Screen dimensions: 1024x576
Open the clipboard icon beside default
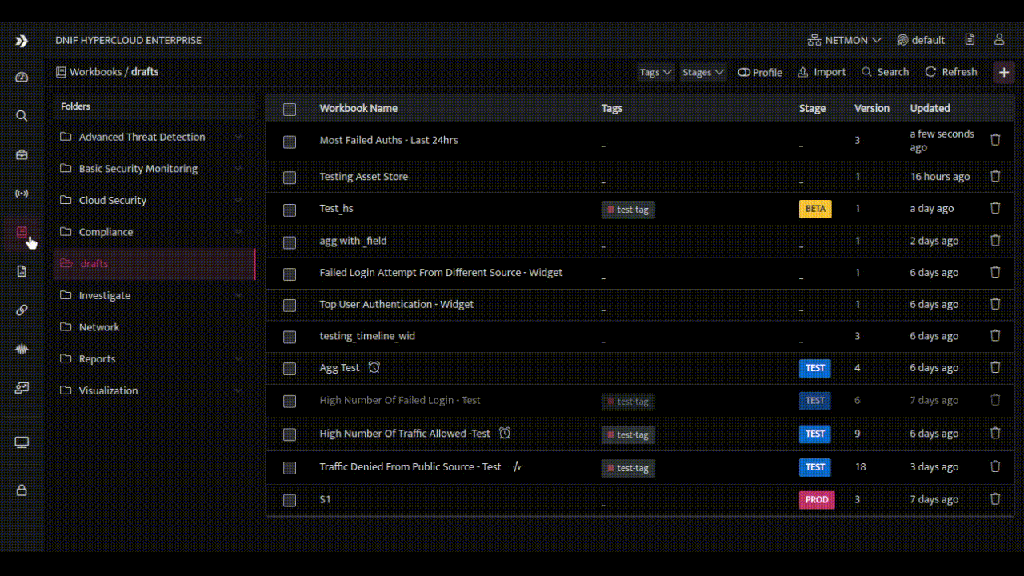970,40
